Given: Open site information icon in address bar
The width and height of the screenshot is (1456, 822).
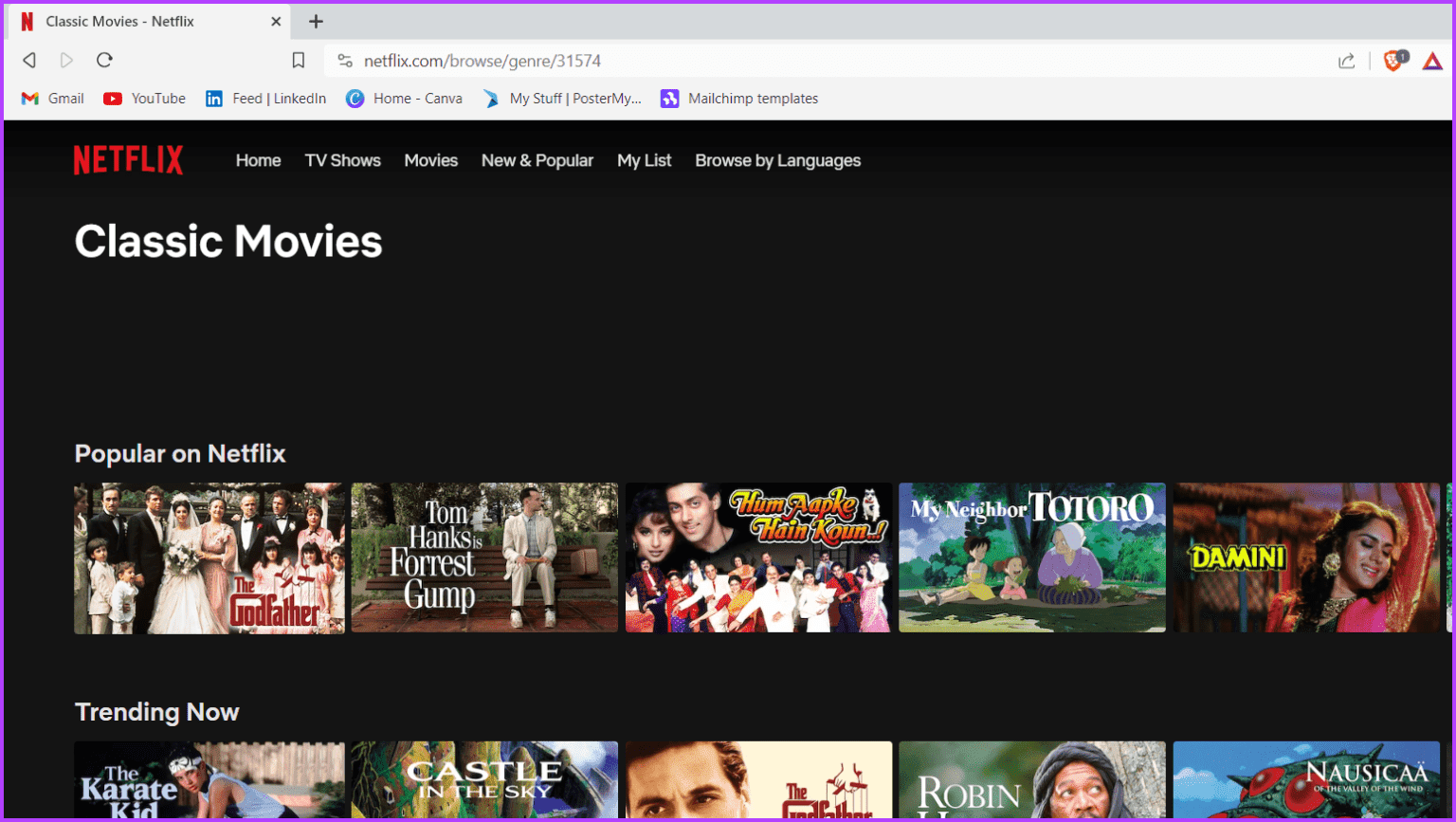Looking at the screenshot, I should [x=345, y=61].
